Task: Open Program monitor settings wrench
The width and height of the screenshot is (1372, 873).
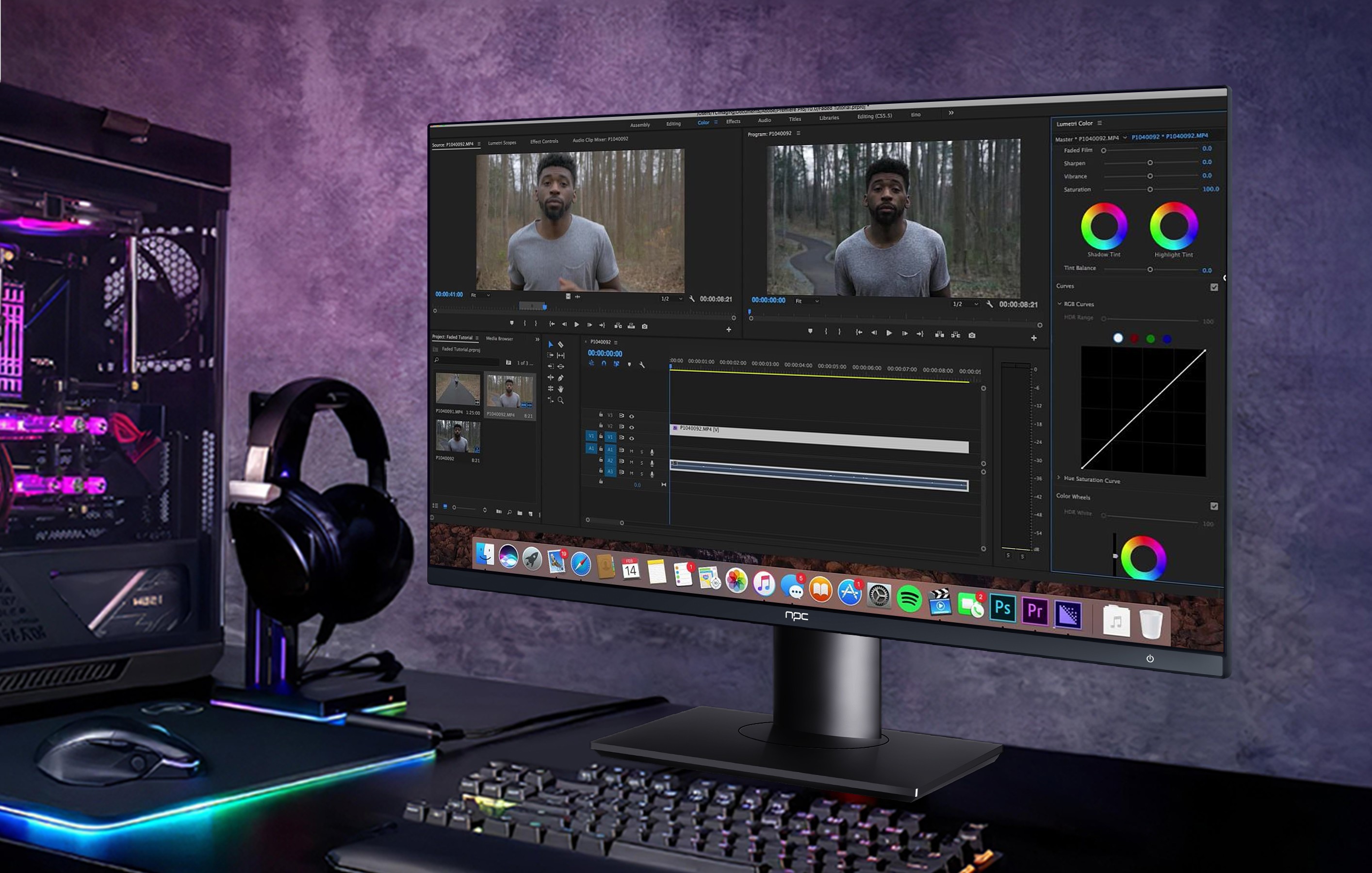Action: pos(990,304)
